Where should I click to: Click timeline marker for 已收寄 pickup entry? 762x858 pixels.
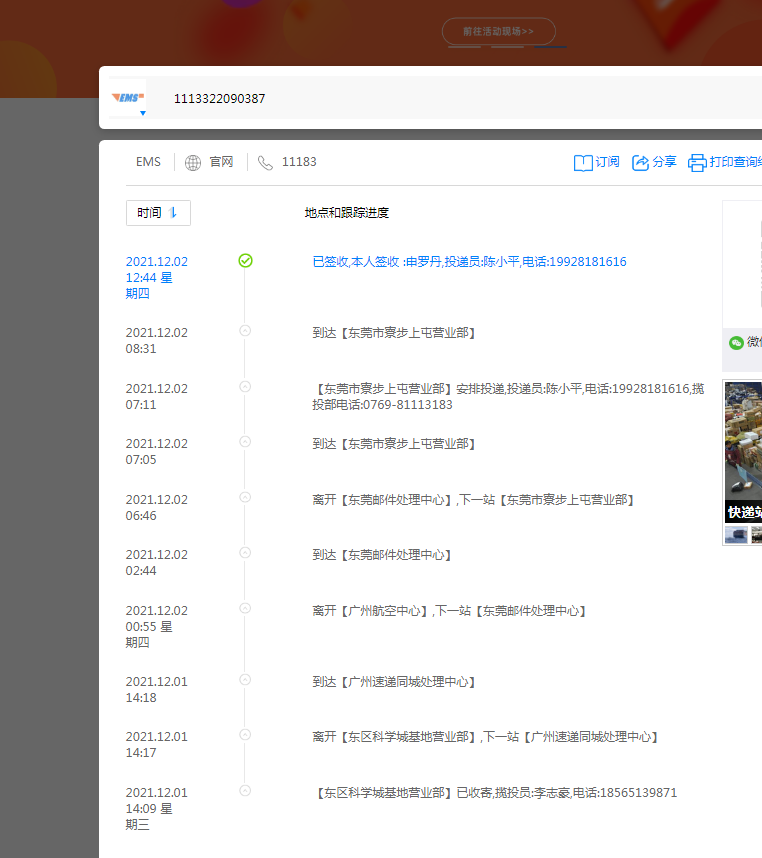coord(245,791)
